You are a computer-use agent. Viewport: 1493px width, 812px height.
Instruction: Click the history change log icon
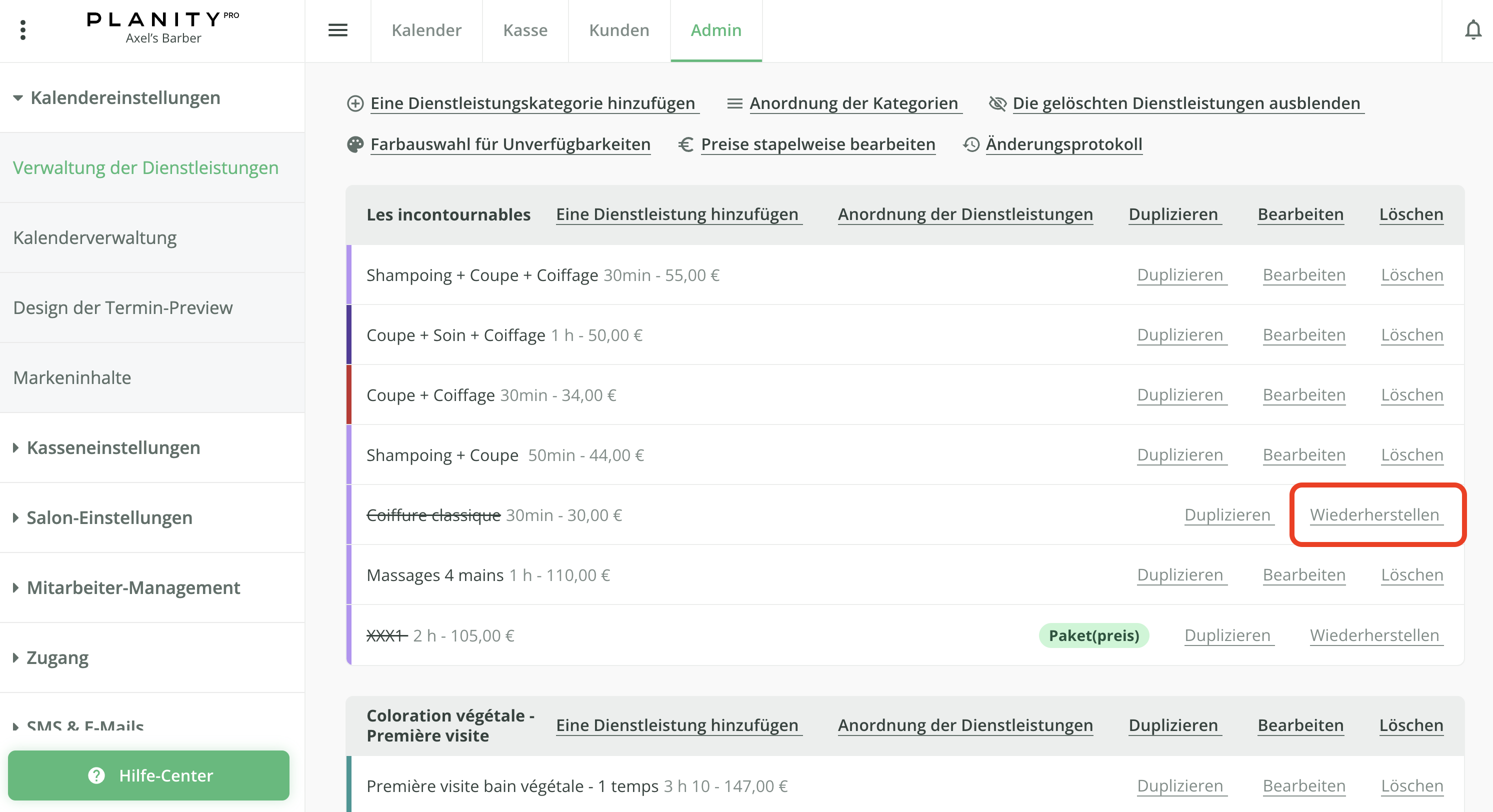971,144
